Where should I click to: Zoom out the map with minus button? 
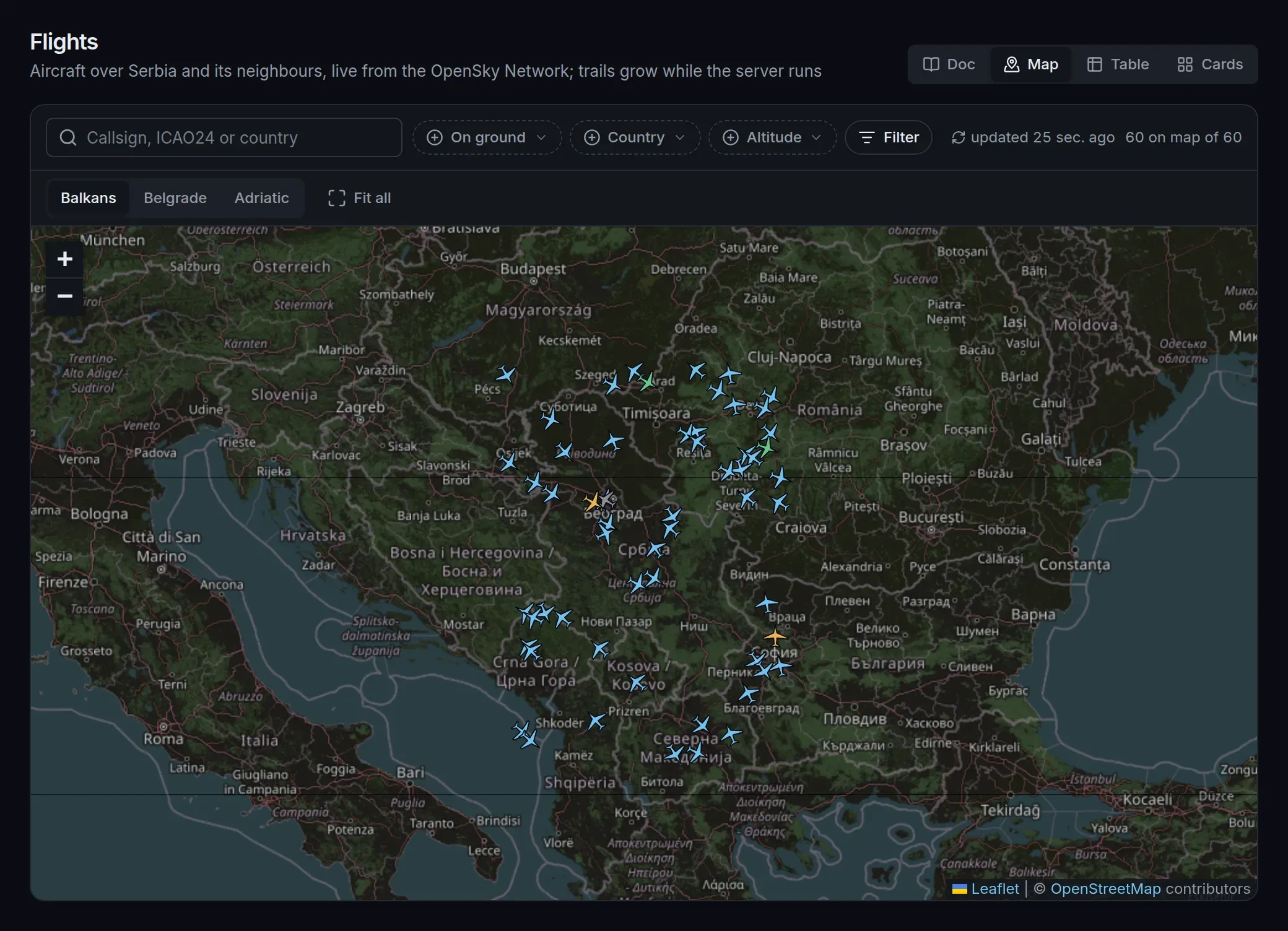point(65,296)
